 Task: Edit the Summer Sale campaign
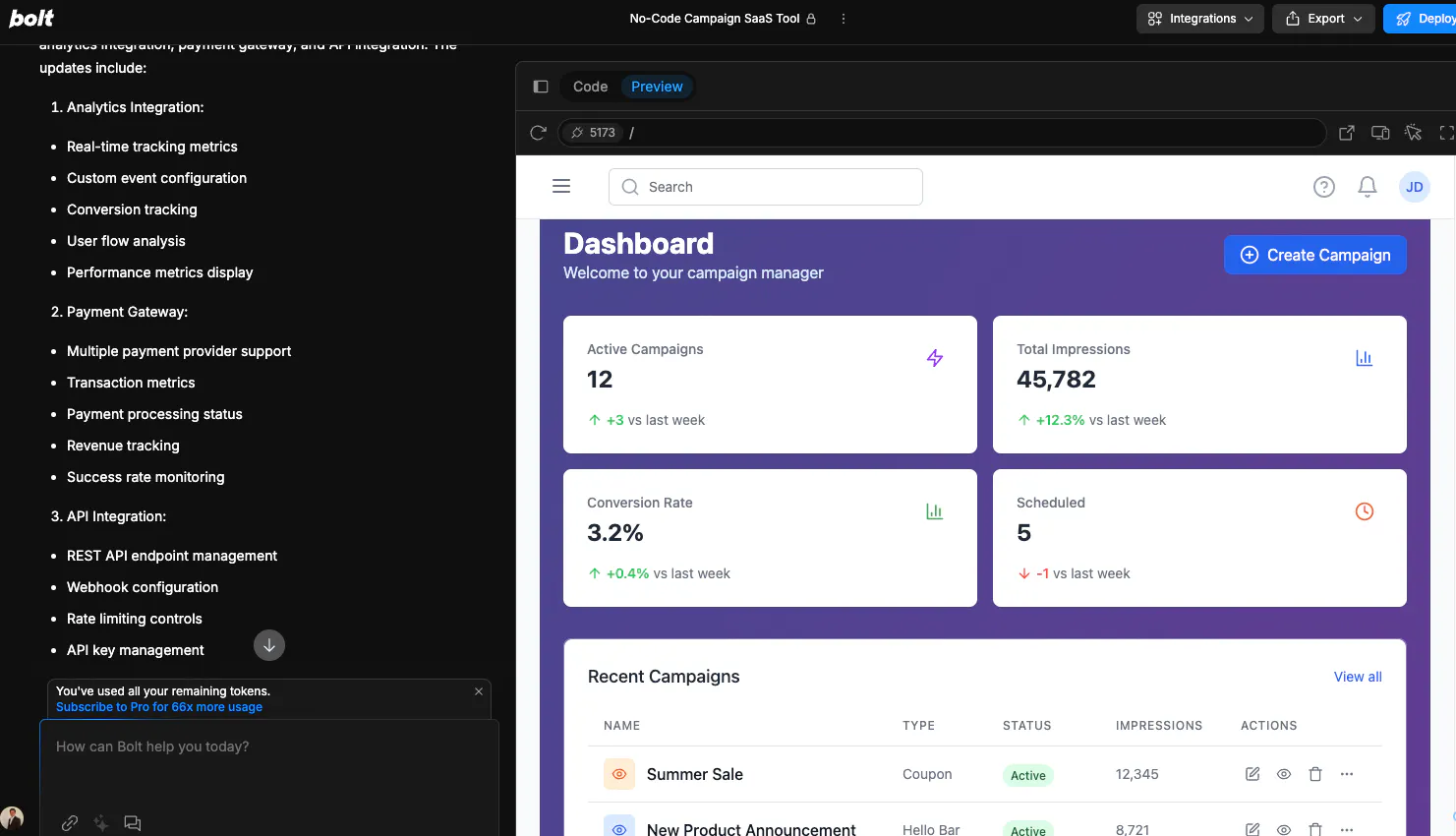coord(1252,774)
